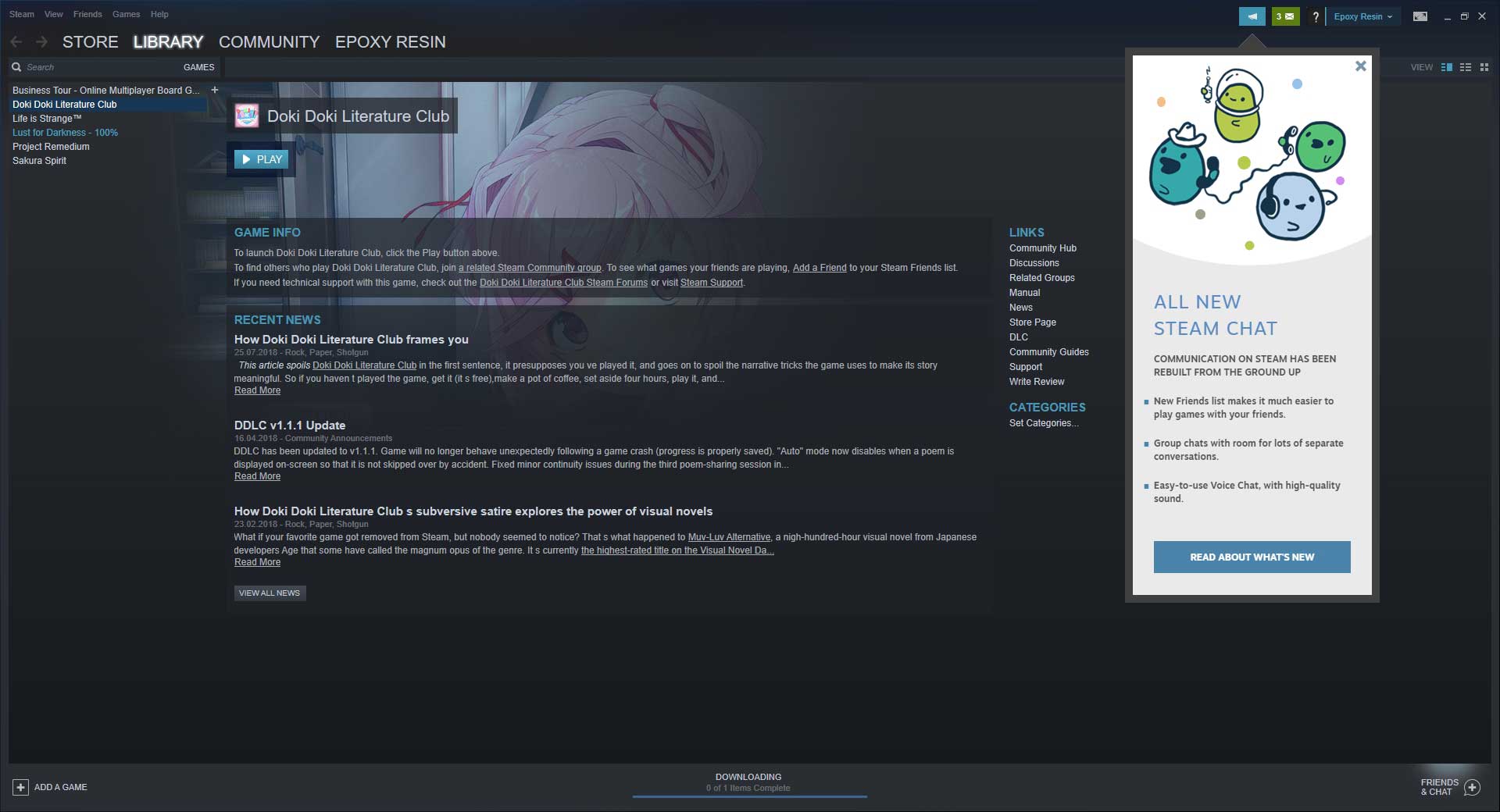Click Set Categories link
The width and height of the screenshot is (1500, 812).
(x=1044, y=422)
